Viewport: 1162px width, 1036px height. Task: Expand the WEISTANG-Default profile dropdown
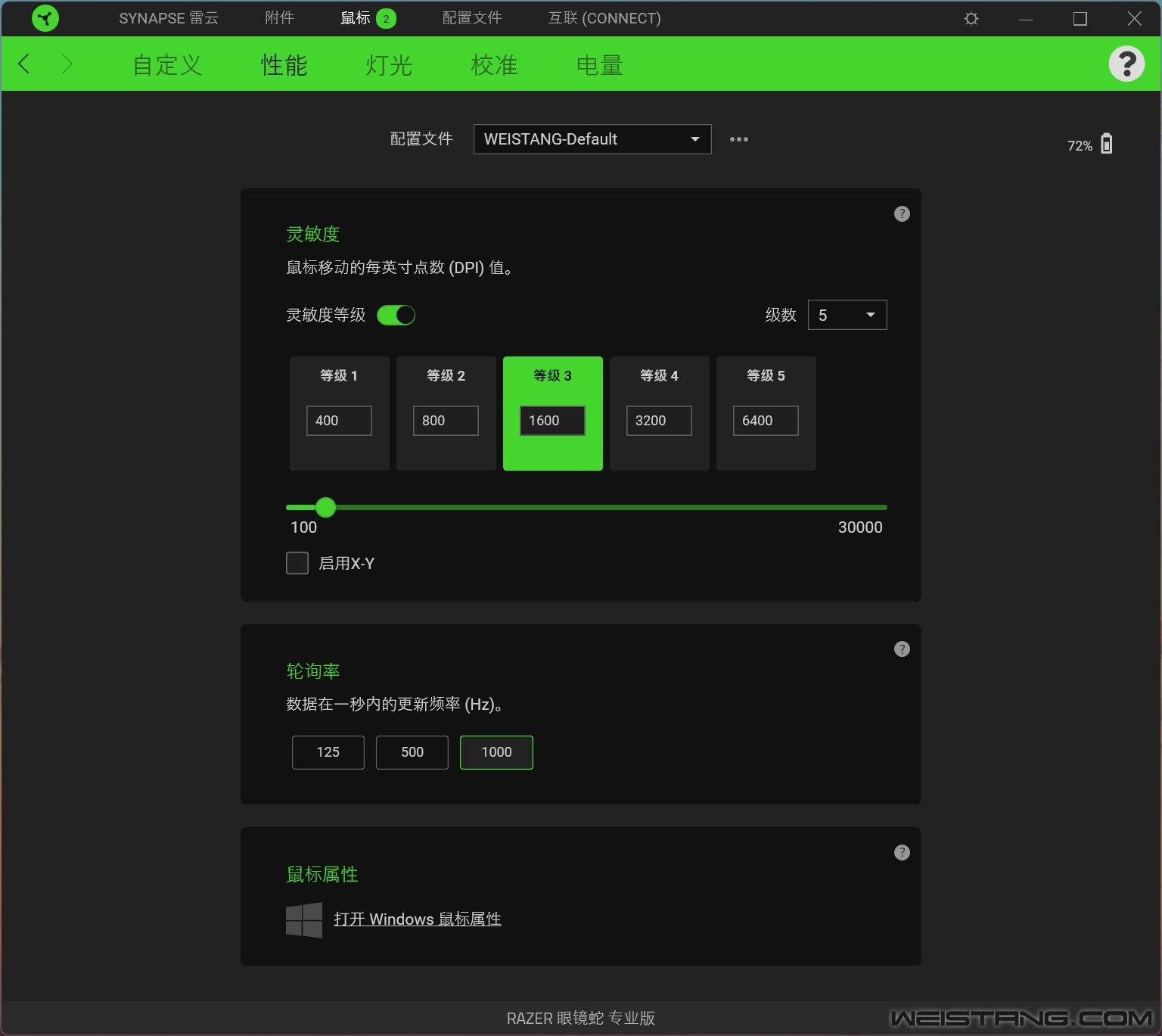click(592, 139)
